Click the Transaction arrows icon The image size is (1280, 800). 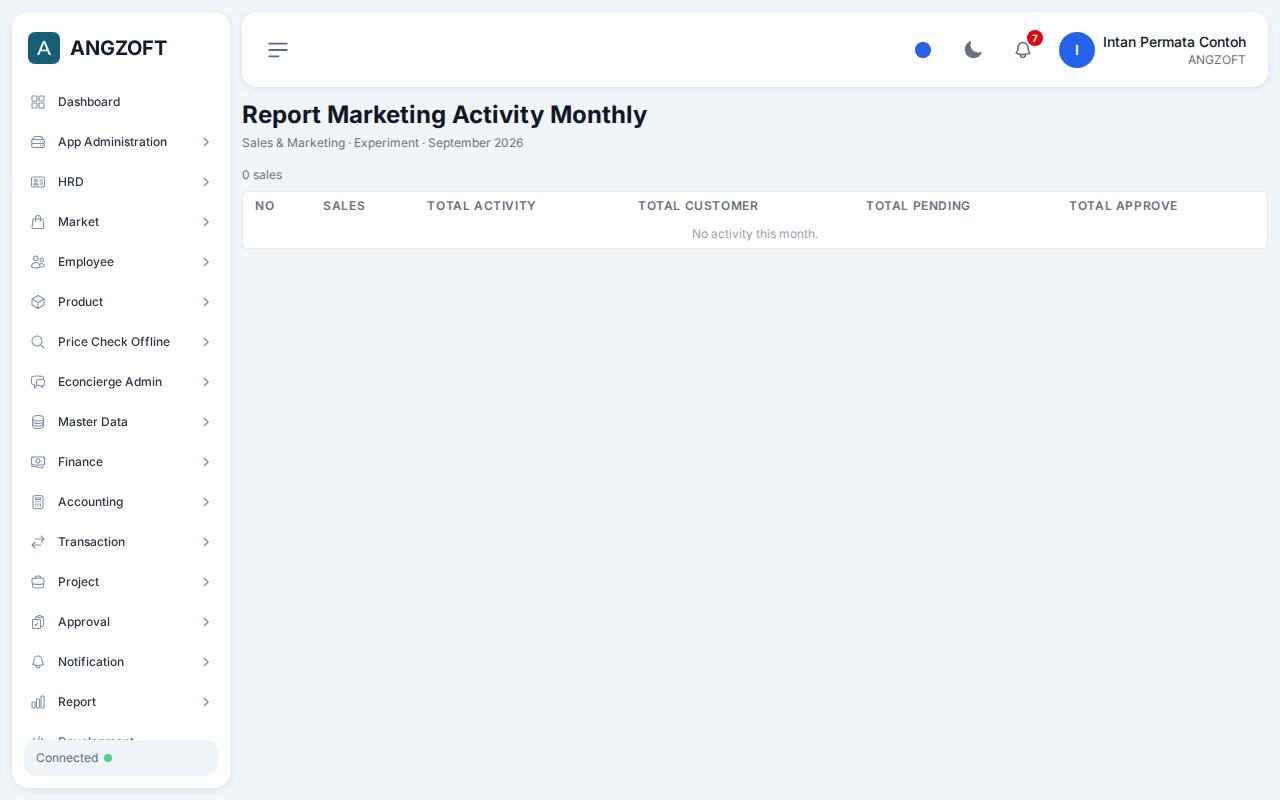(x=38, y=542)
